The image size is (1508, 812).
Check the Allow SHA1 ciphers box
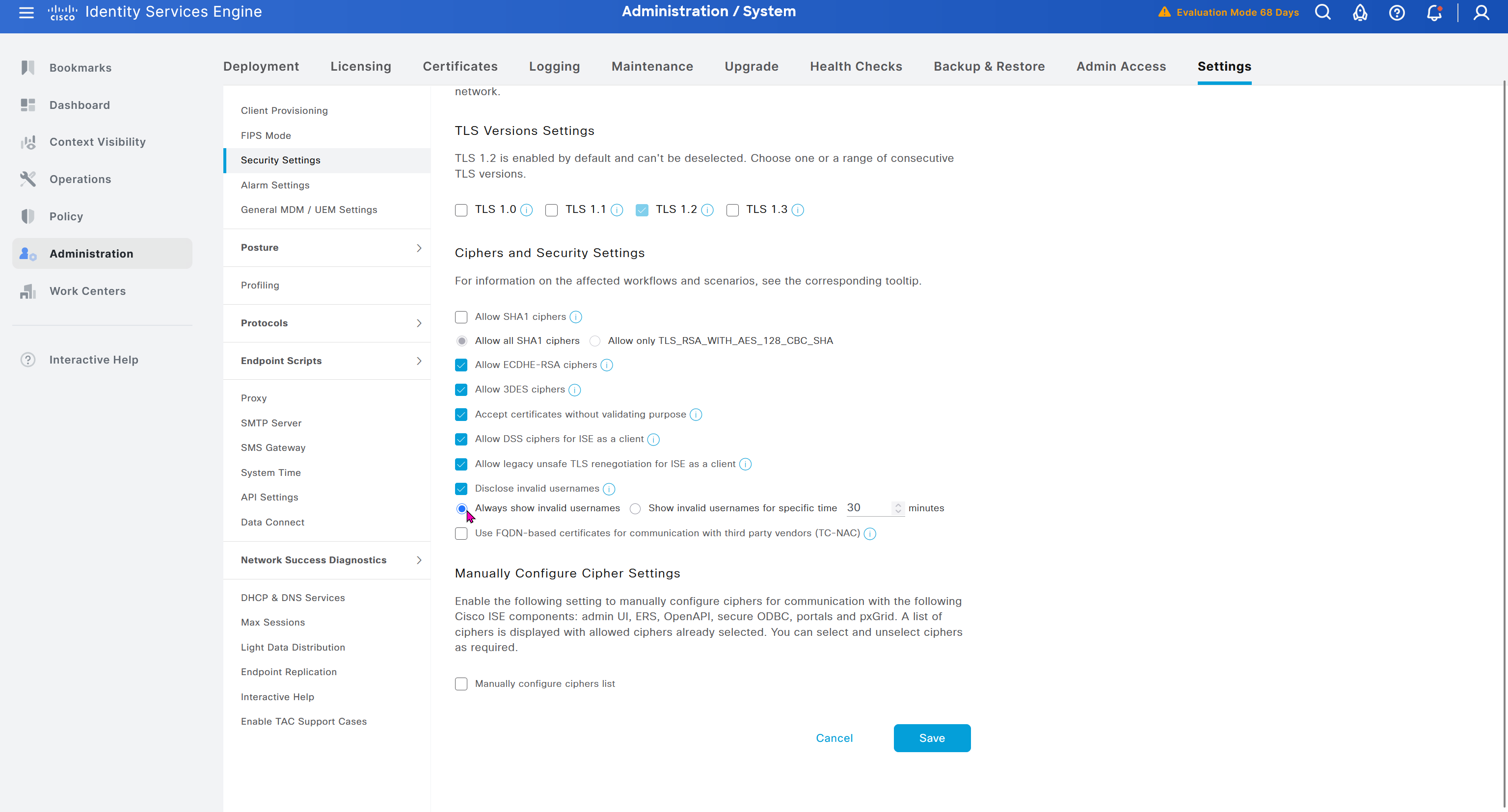(x=461, y=317)
